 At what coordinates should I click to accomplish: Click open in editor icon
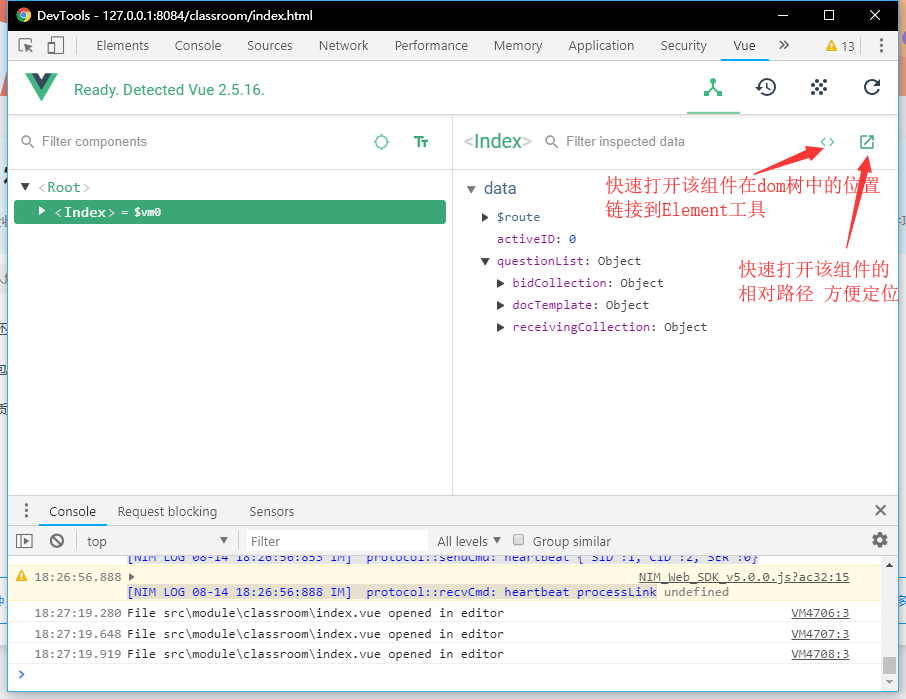pos(867,142)
